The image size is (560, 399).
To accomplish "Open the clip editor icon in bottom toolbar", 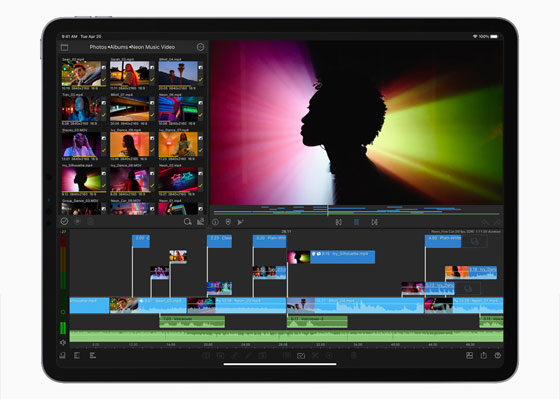I will (x=301, y=356).
